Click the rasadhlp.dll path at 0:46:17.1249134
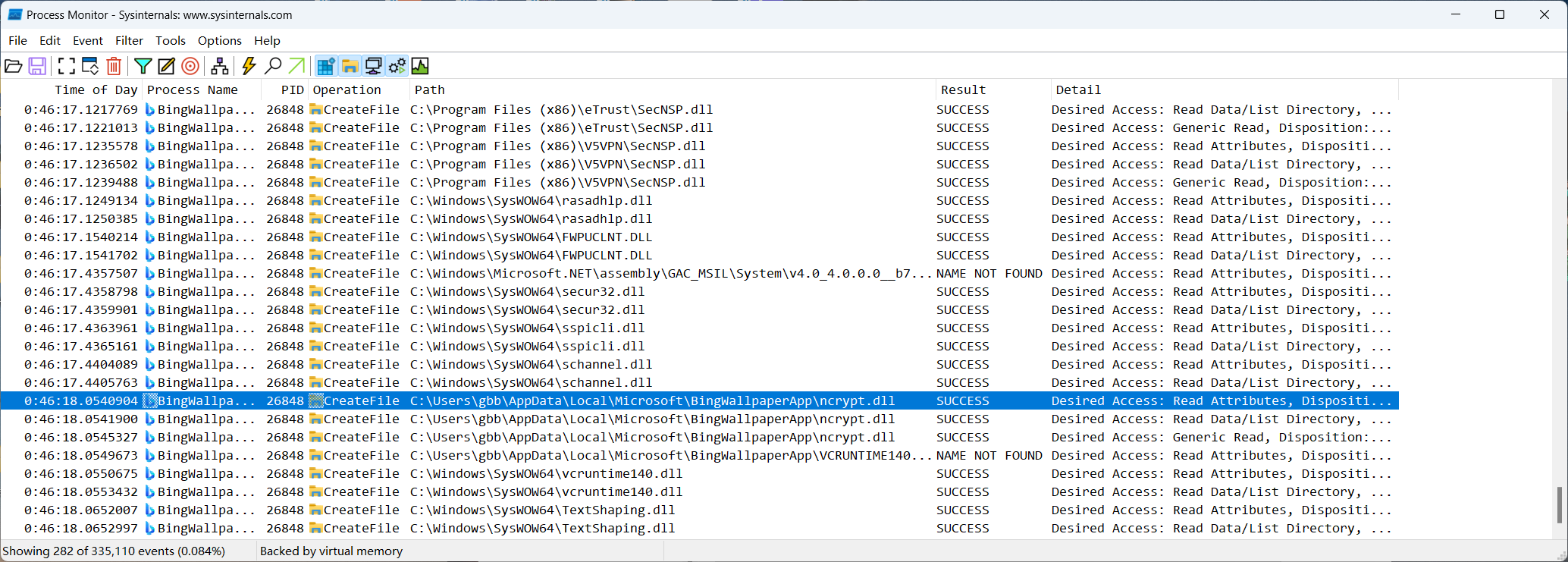 [531, 200]
